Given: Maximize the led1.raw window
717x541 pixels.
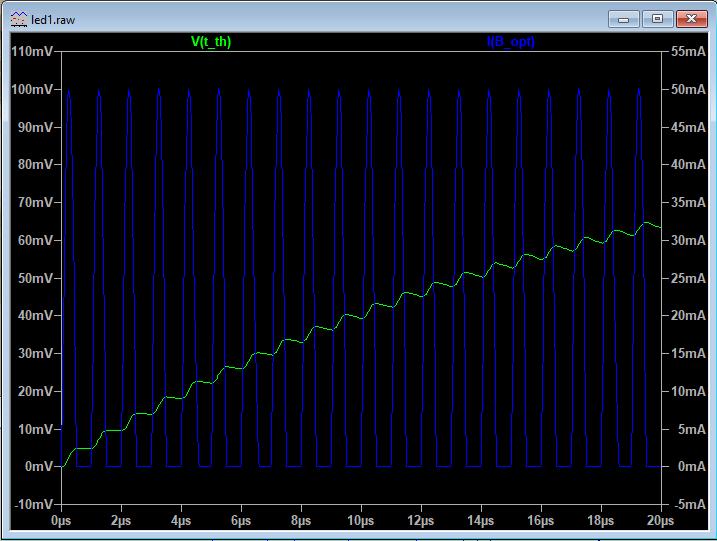Looking at the screenshot, I should tap(657, 19).
